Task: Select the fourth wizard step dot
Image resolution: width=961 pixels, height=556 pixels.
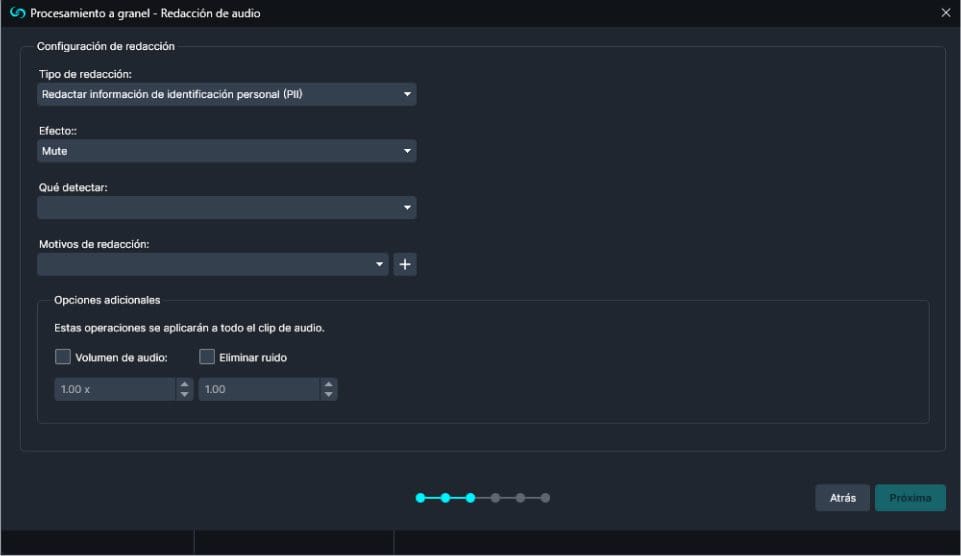Action: point(495,498)
